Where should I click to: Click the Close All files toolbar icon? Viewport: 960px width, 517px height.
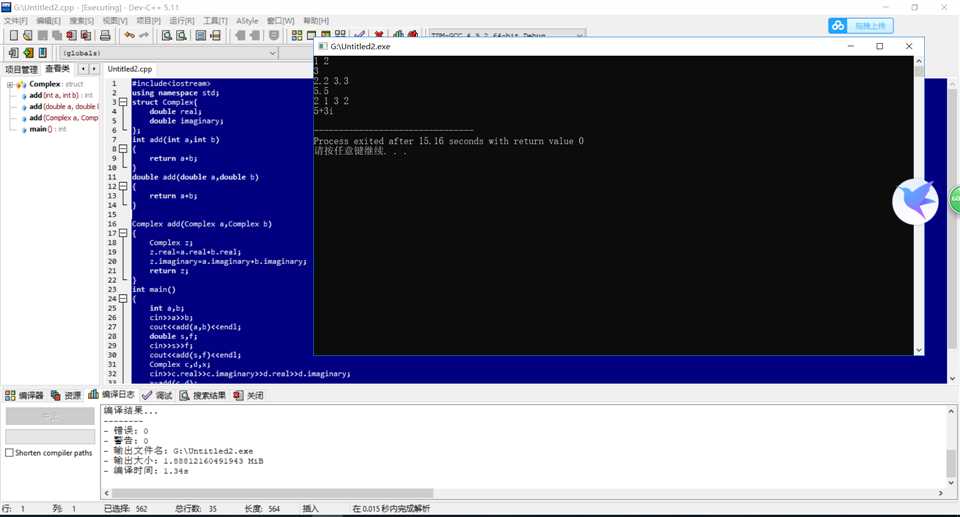[x=86, y=36]
